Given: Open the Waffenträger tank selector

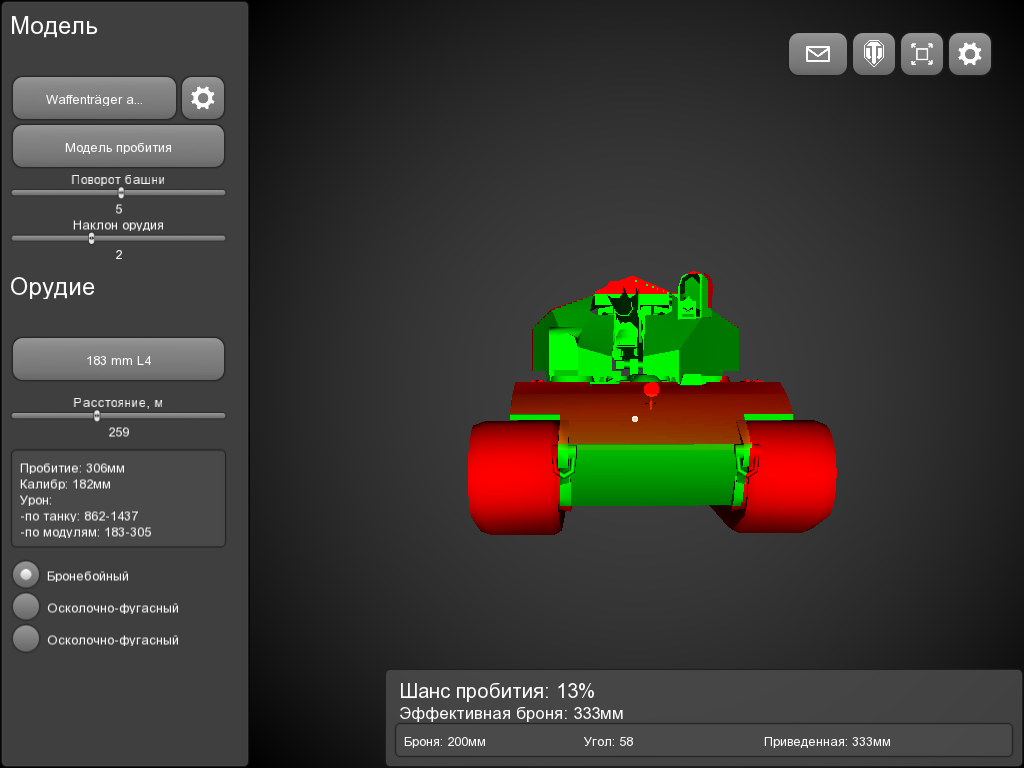Looking at the screenshot, I should pyautogui.click(x=94, y=99).
